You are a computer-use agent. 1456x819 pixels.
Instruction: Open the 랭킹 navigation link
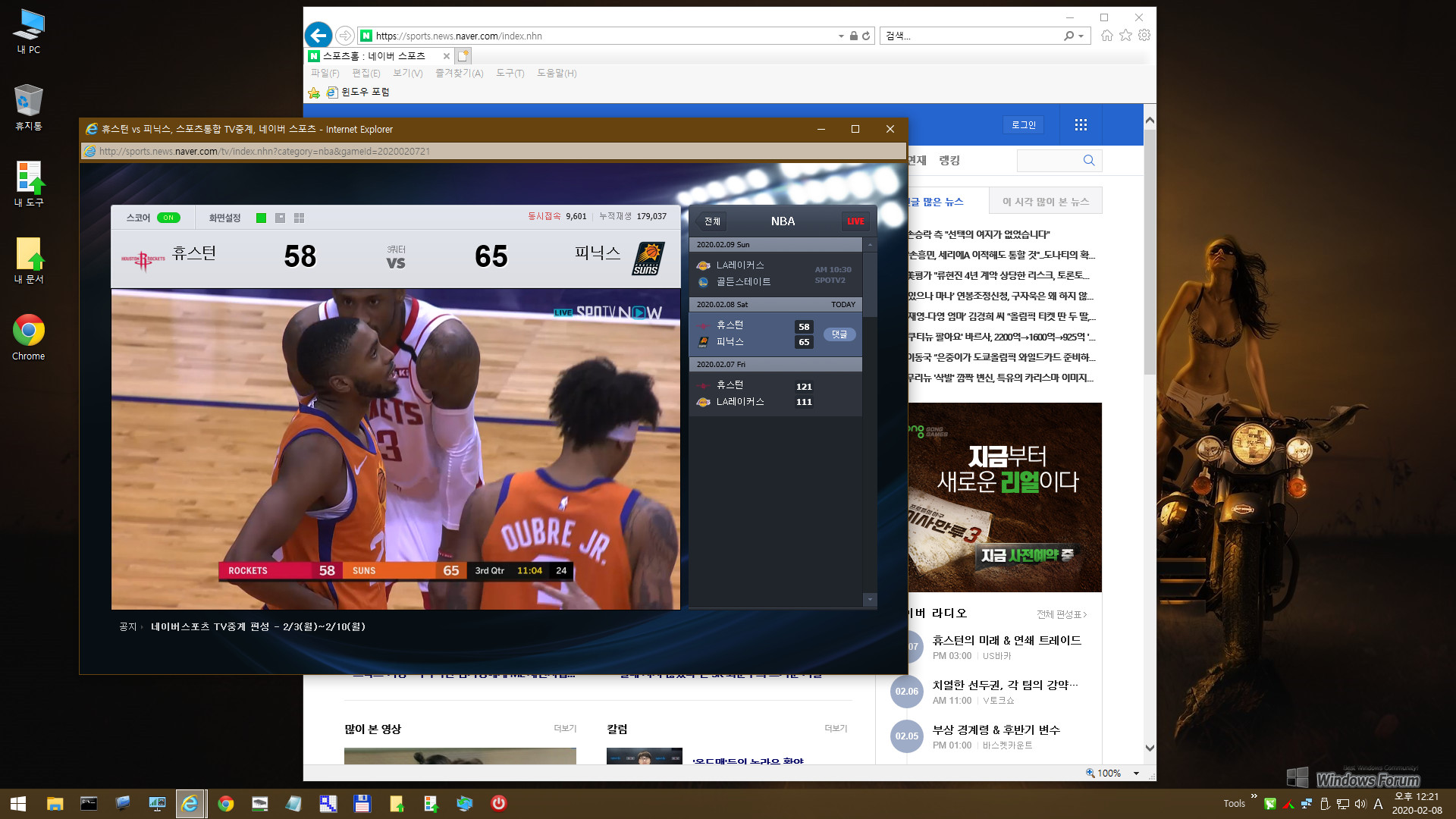949,160
